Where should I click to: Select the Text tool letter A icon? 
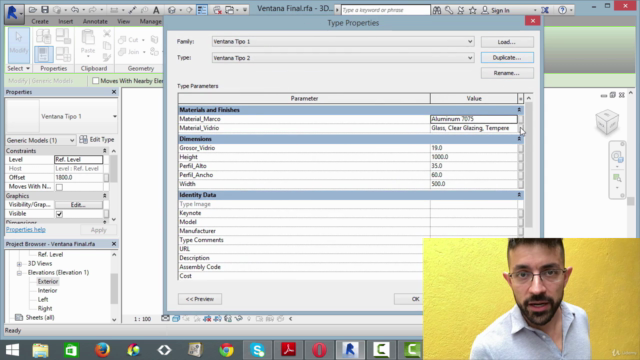156,10
